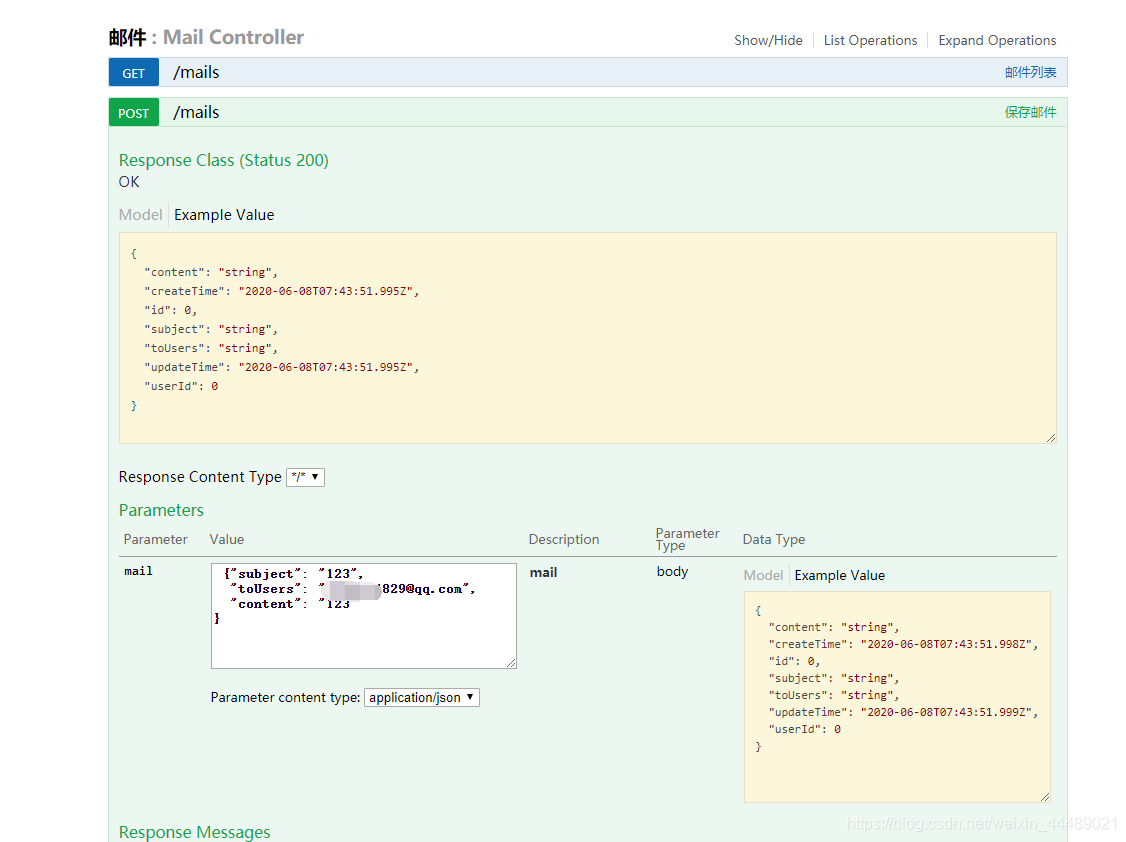Click the Show/Hide link
1126x842 pixels.
click(x=768, y=40)
